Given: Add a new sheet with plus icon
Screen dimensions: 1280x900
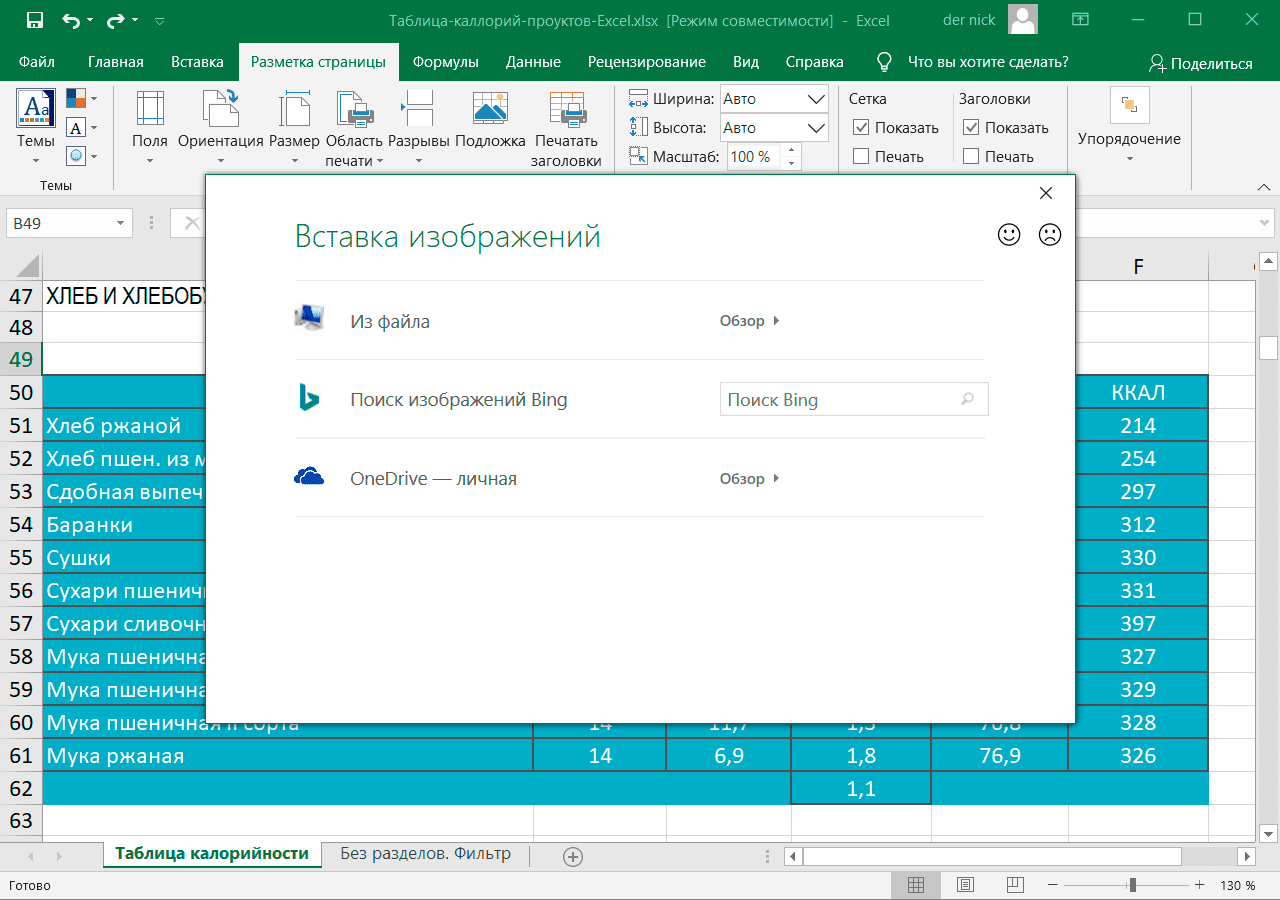Looking at the screenshot, I should (x=572, y=856).
